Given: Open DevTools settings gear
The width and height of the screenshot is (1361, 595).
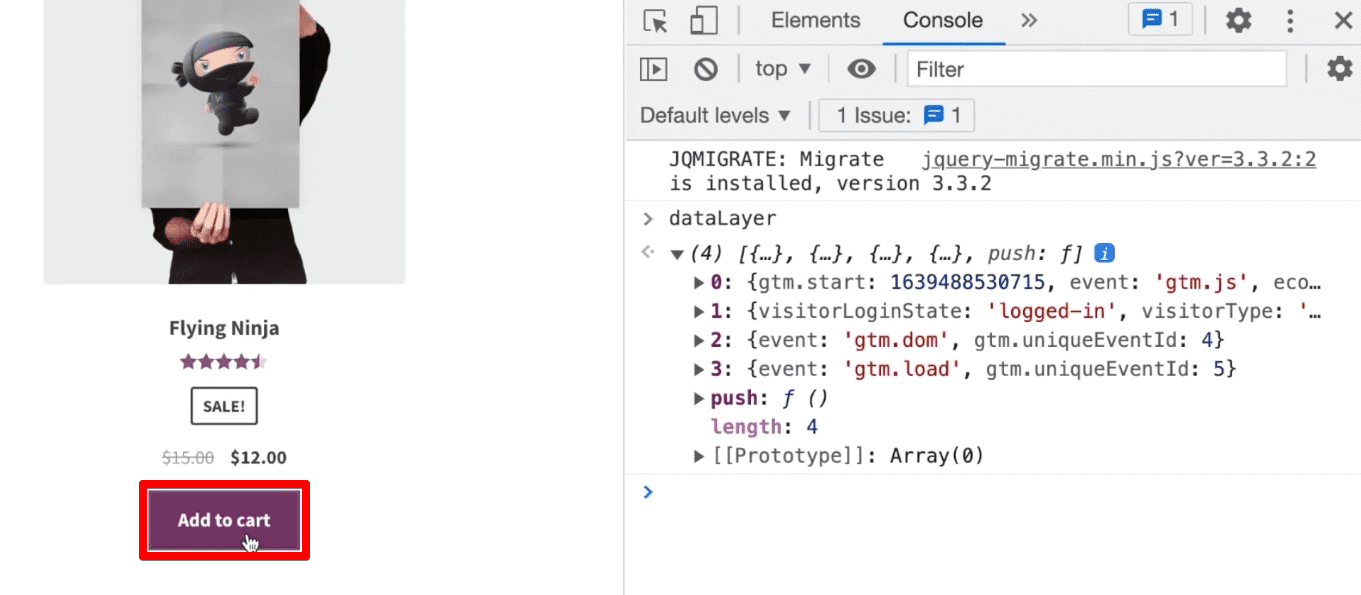Looking at the screenshot, I should 1238,20.
